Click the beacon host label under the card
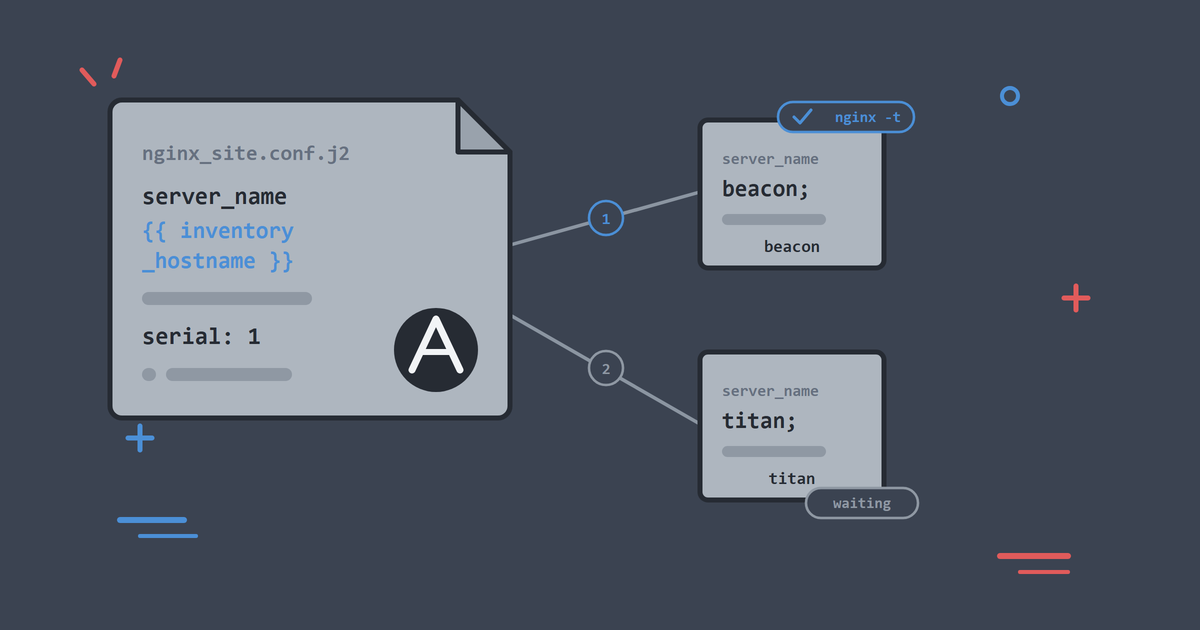This screenshot has width=1200, height=630. click(x=792, y=246)
